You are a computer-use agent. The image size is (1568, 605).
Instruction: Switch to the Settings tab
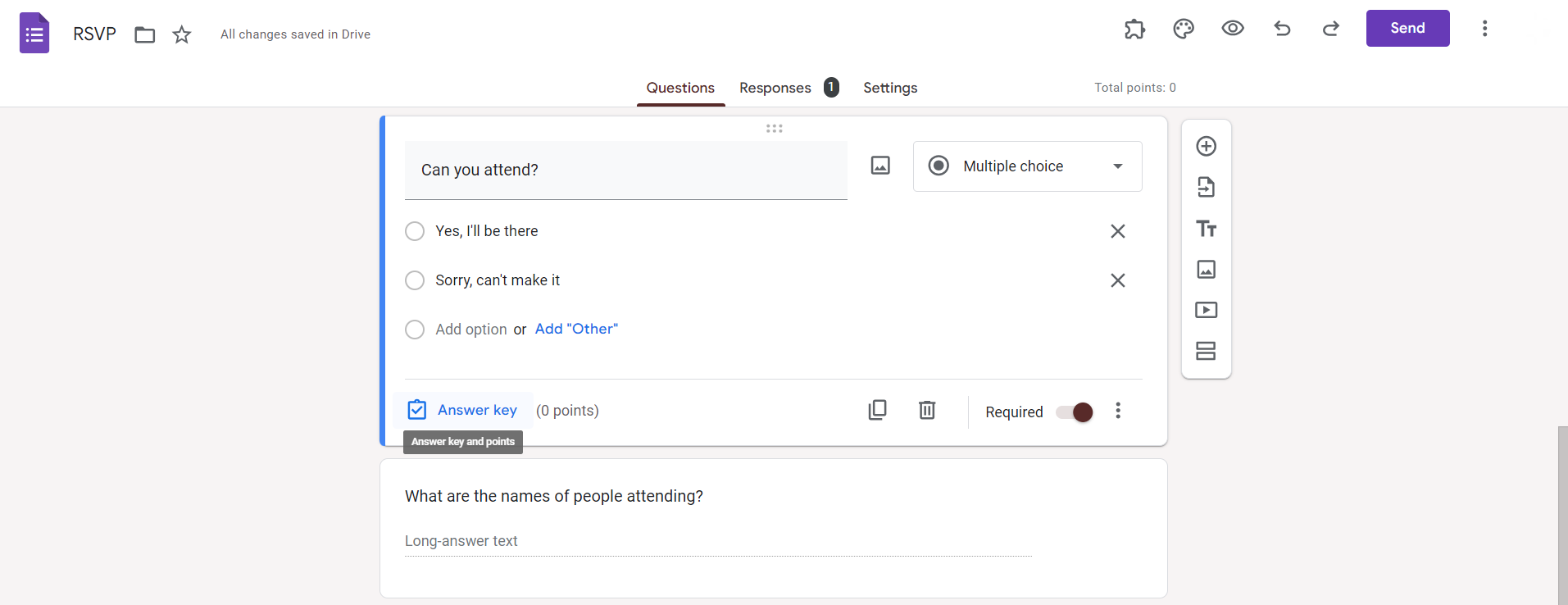(890, 88)
